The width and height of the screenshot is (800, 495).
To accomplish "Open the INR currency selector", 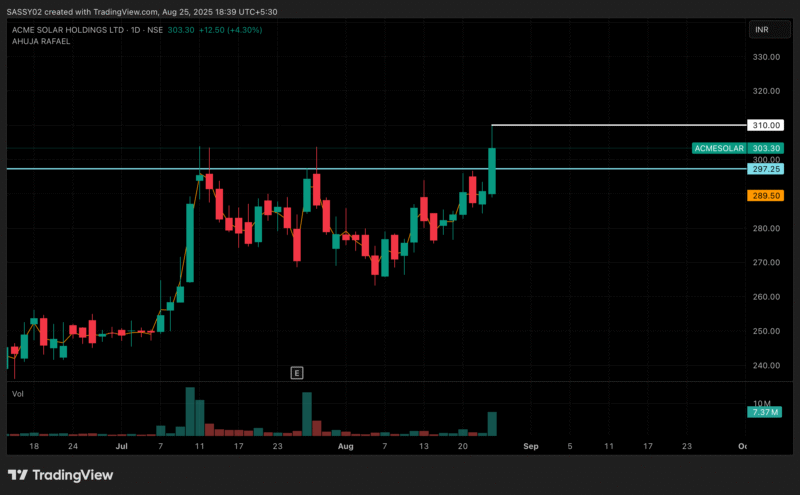I will click(x=762, y=30).
